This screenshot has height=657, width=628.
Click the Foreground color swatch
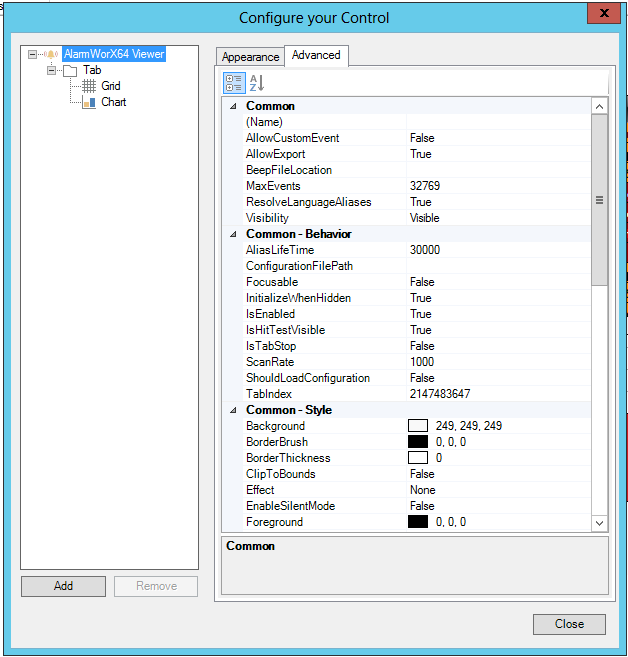[418, 522]
